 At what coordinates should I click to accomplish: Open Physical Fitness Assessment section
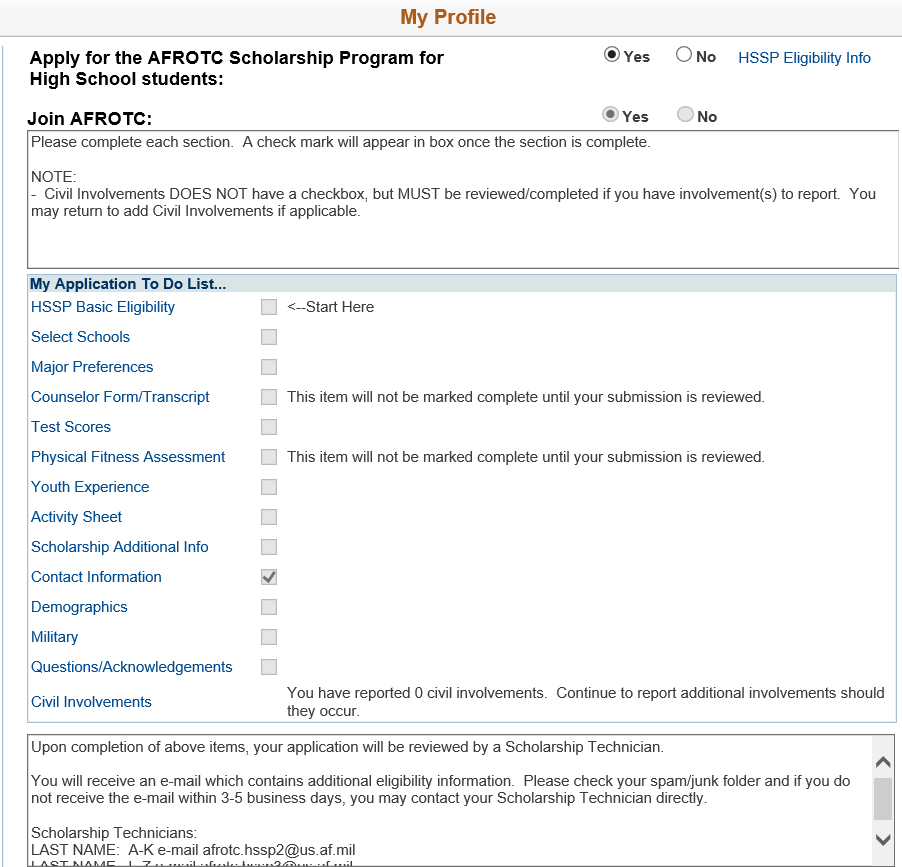[x=128, y=457]
